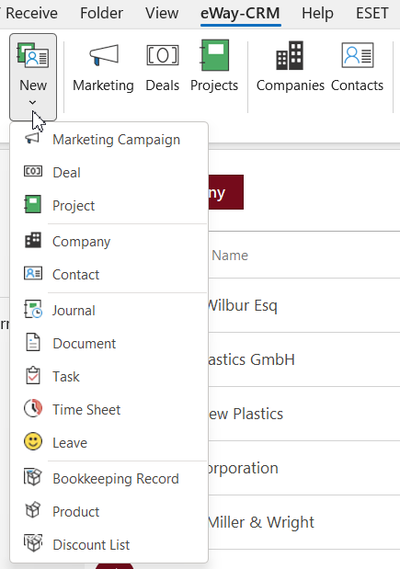The width and height of the screenshot is (400, 569).
Task: Choose Marketing Campaign in the New menu
Action: [x=109, y=139]
